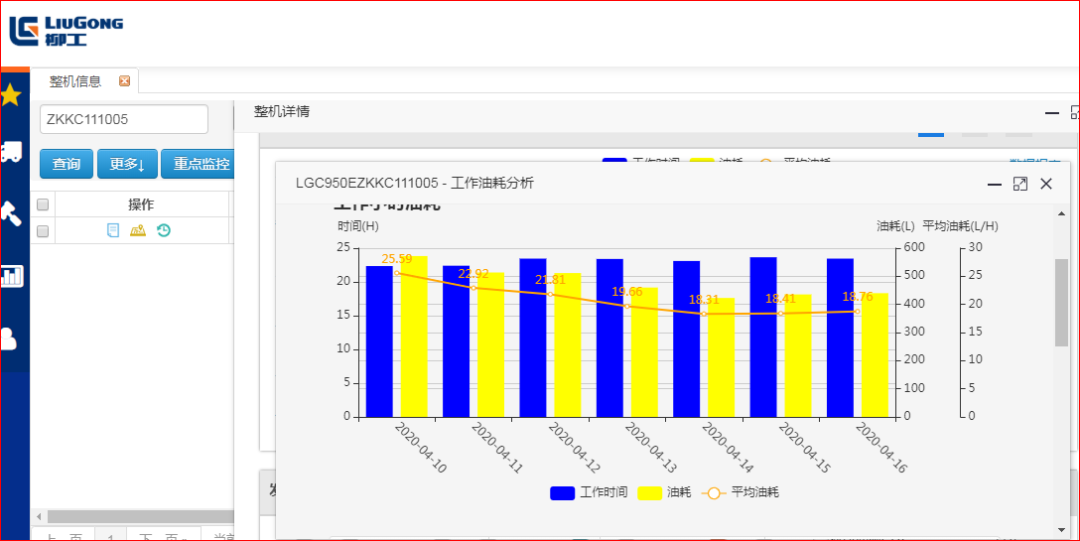Toggle the 油耗 yellow legend series

pos(665,492)
